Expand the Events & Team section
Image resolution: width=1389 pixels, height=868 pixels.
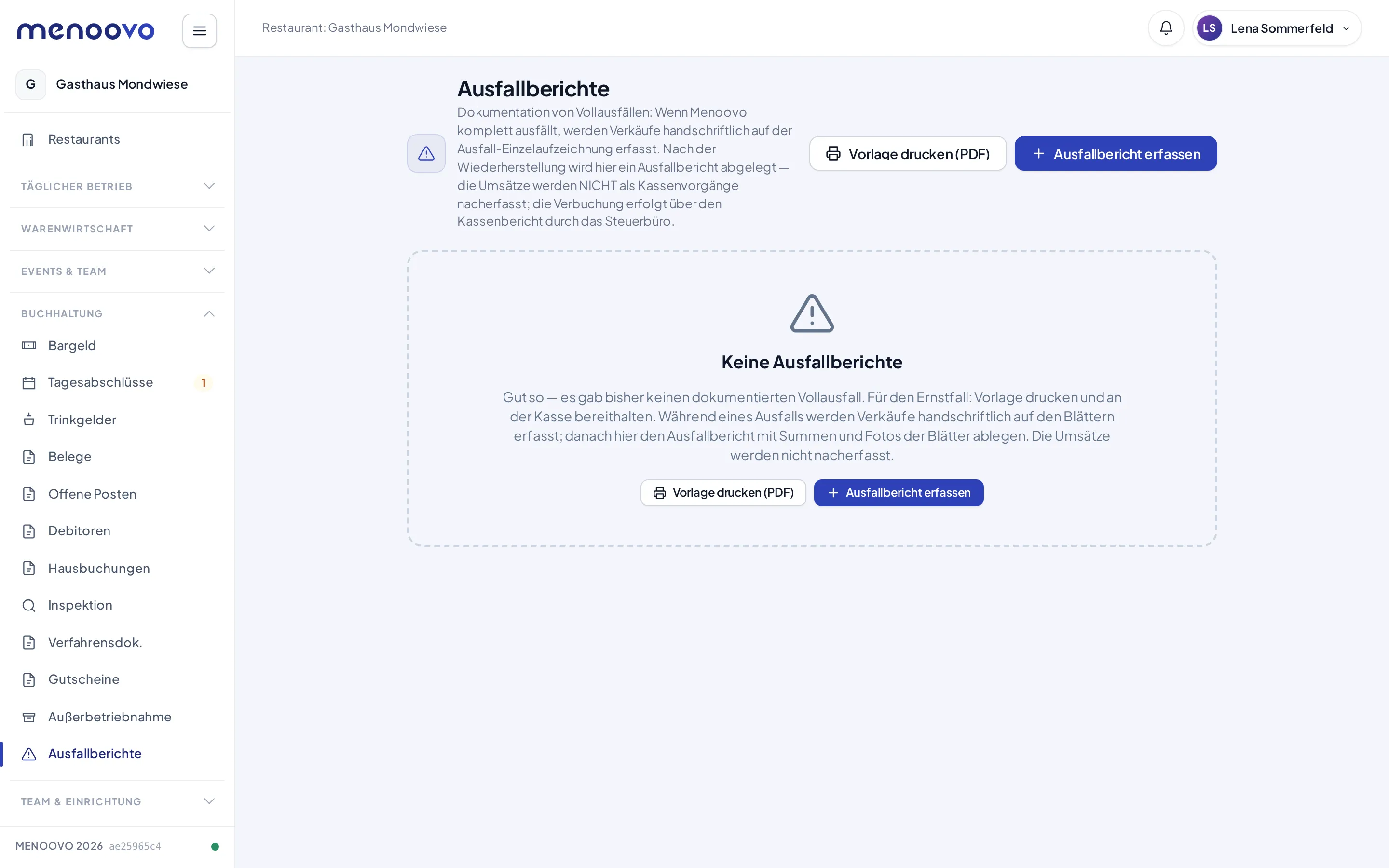[117, 271]
